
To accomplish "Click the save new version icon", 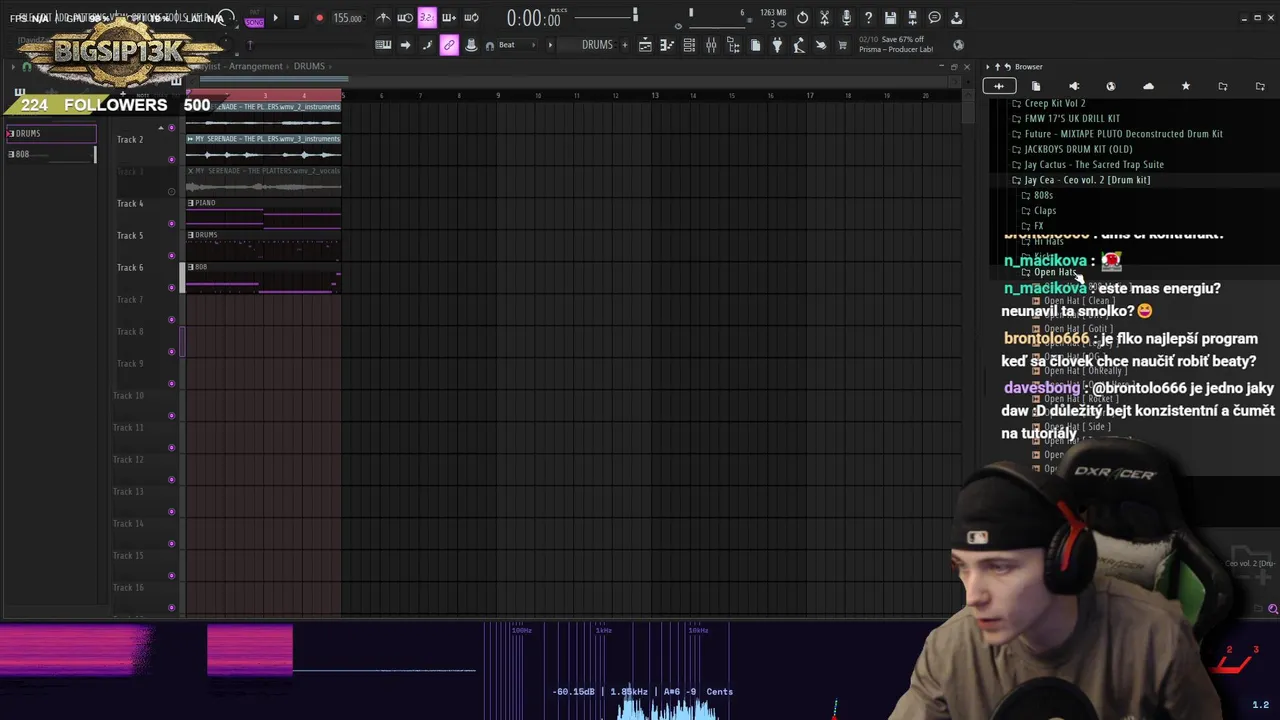I will pyautogui.click(x=912, y=18).
